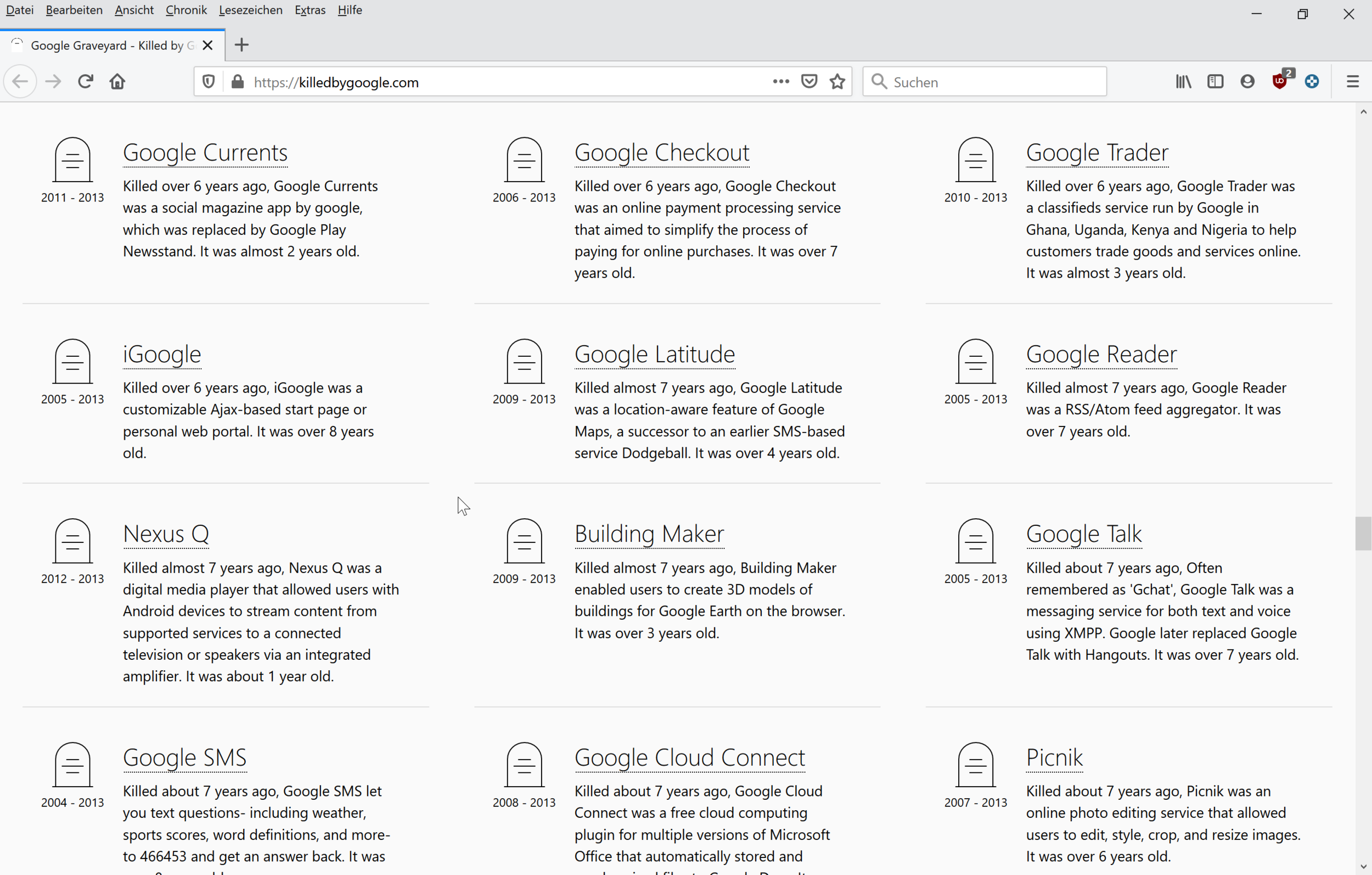This screenshot has height=875, width=1372.
Task: Go to the browser home page
Action: click(117, 81)
